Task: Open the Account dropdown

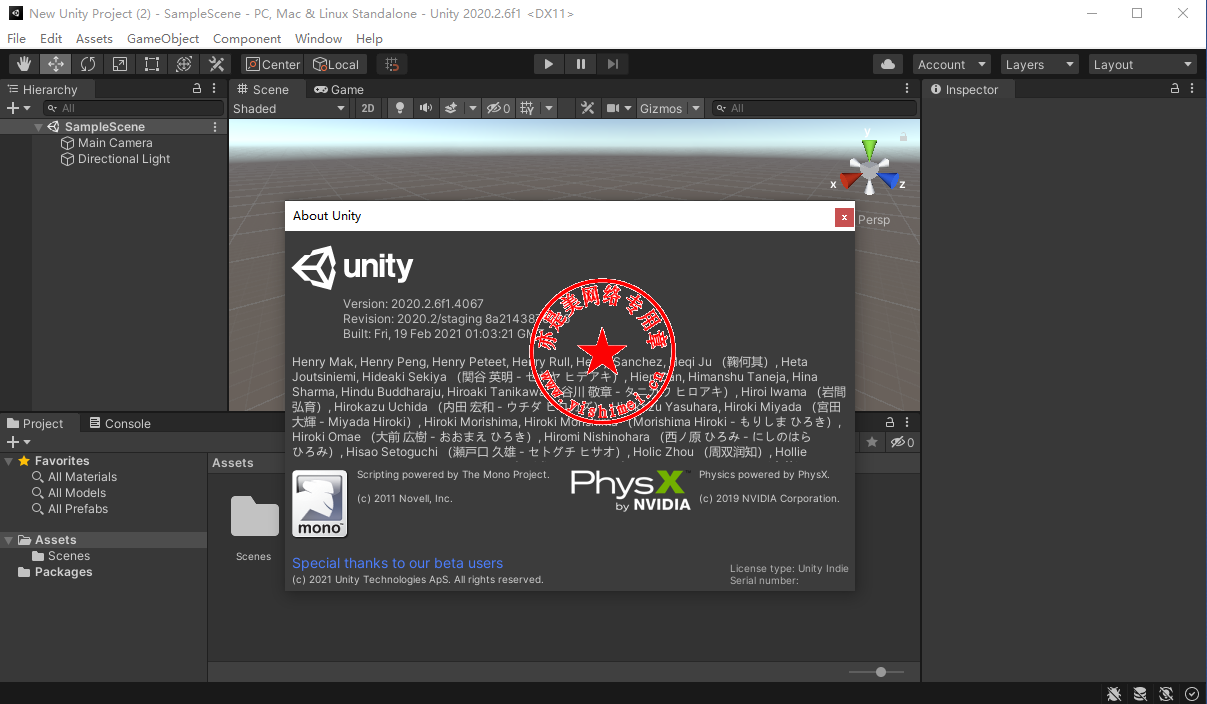Action: (951, 64)
